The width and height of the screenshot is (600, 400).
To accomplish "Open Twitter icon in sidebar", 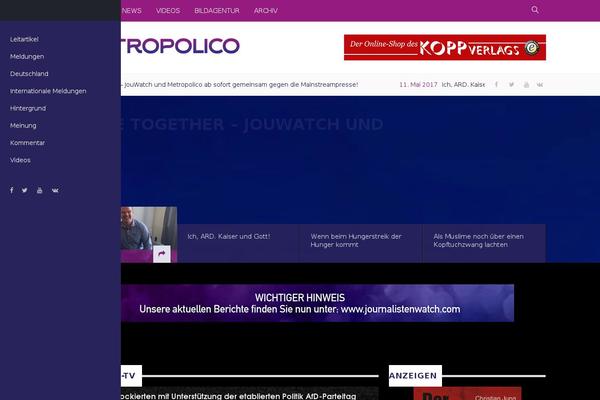I will (24, 190).
